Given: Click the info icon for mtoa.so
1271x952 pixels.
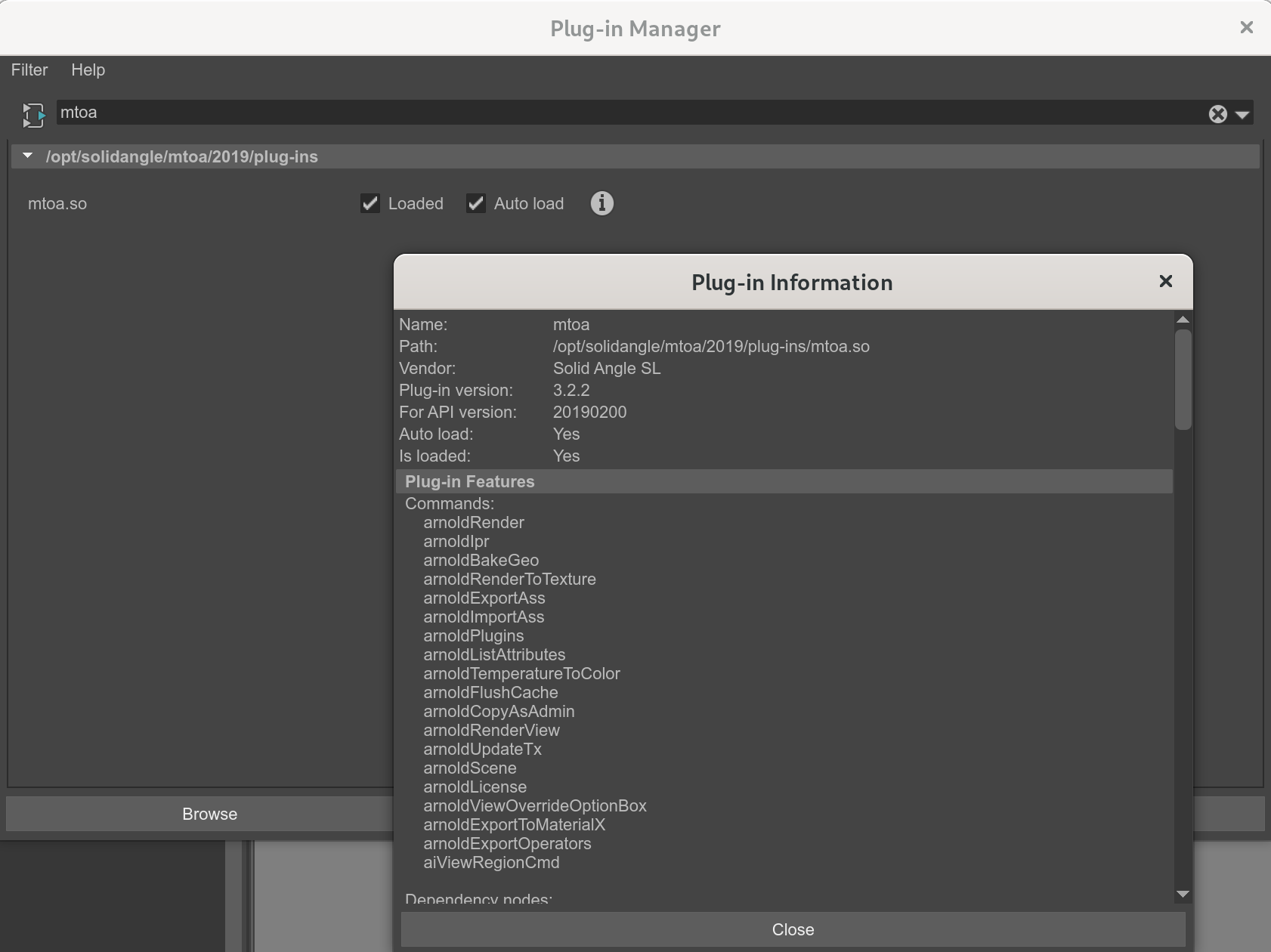Looking at the screenshot, I should [602, 203].
